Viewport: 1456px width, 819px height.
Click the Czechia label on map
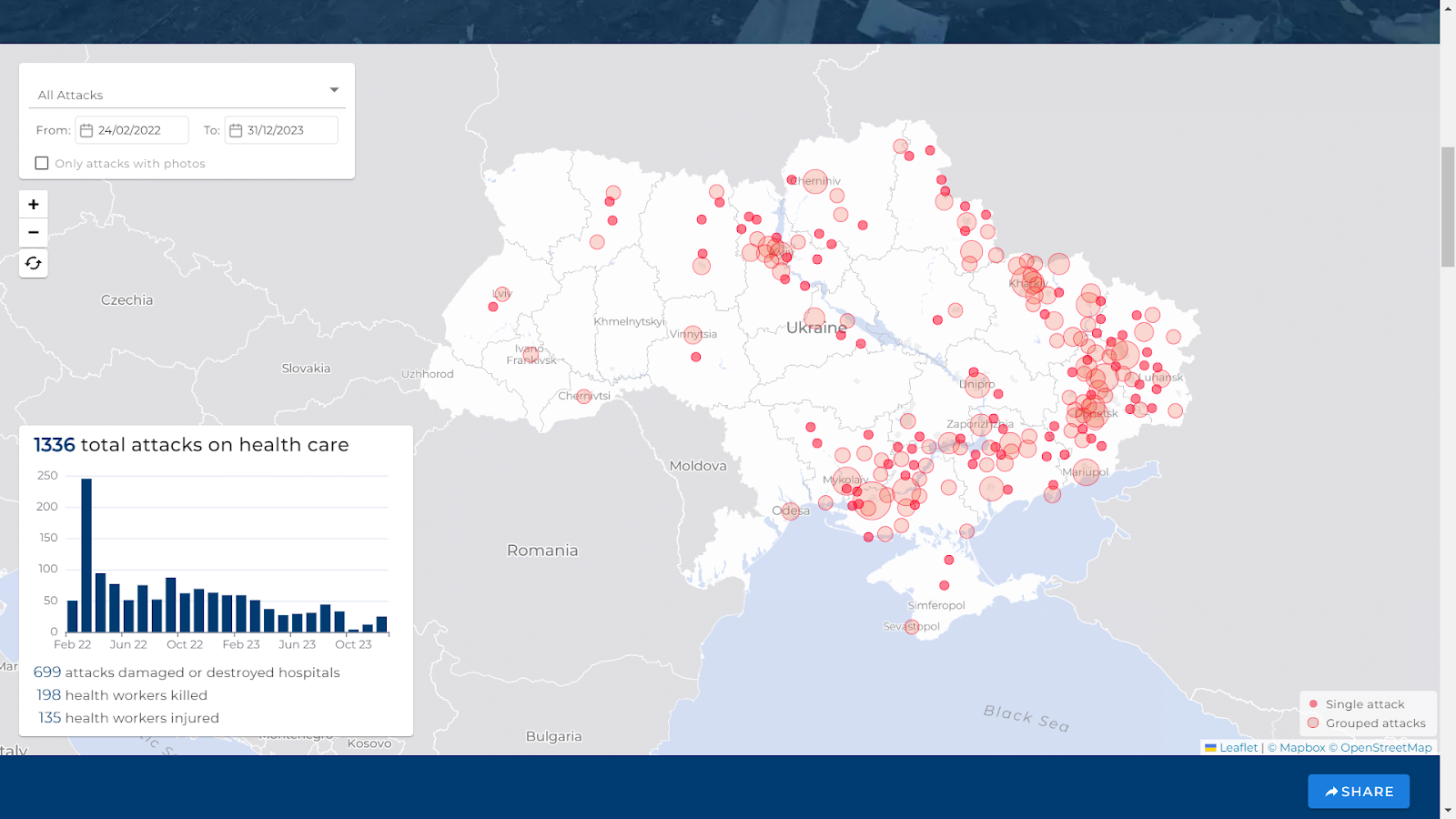pos(126,300)
